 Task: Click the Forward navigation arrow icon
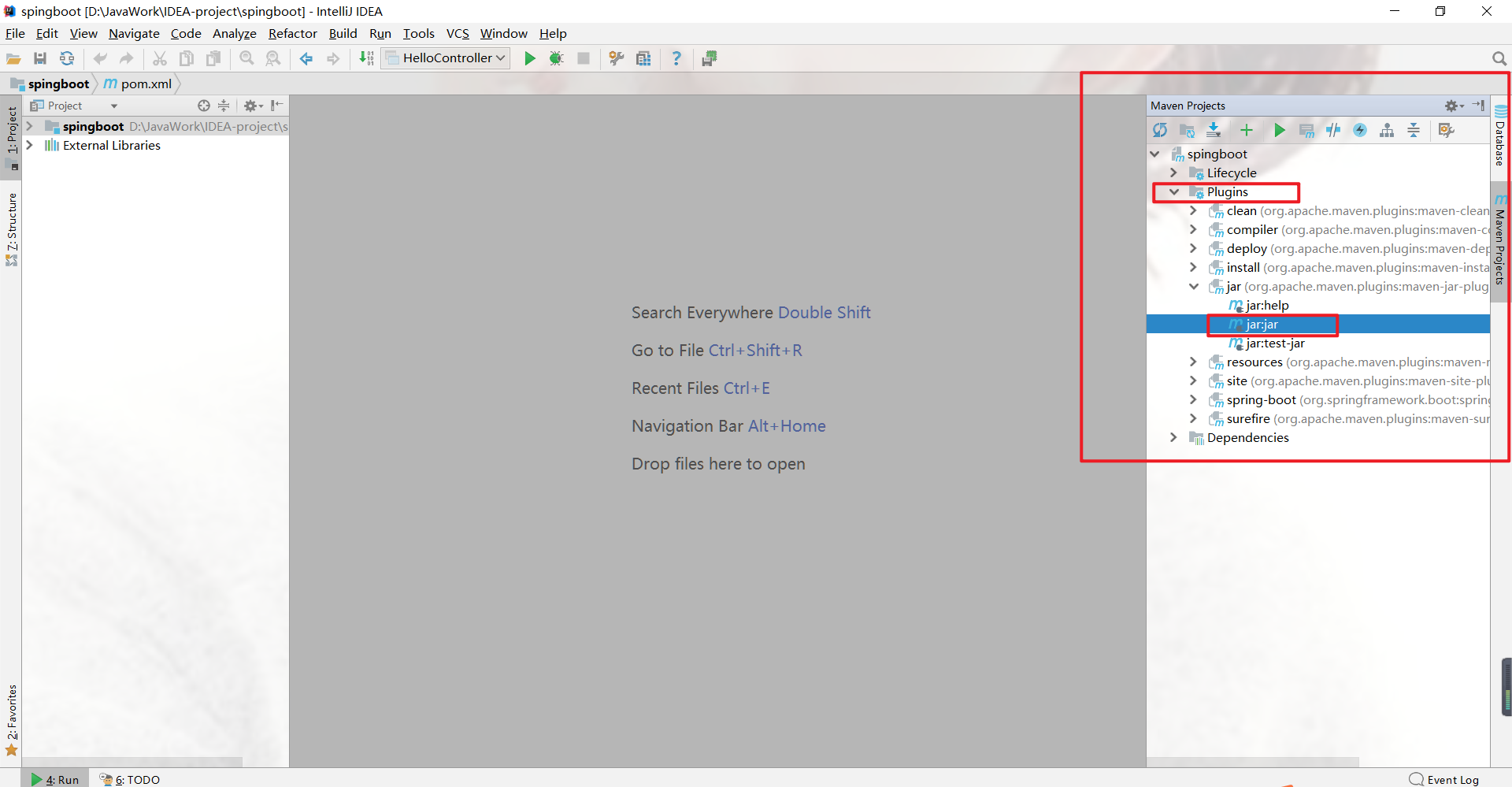tap(333, 58)
